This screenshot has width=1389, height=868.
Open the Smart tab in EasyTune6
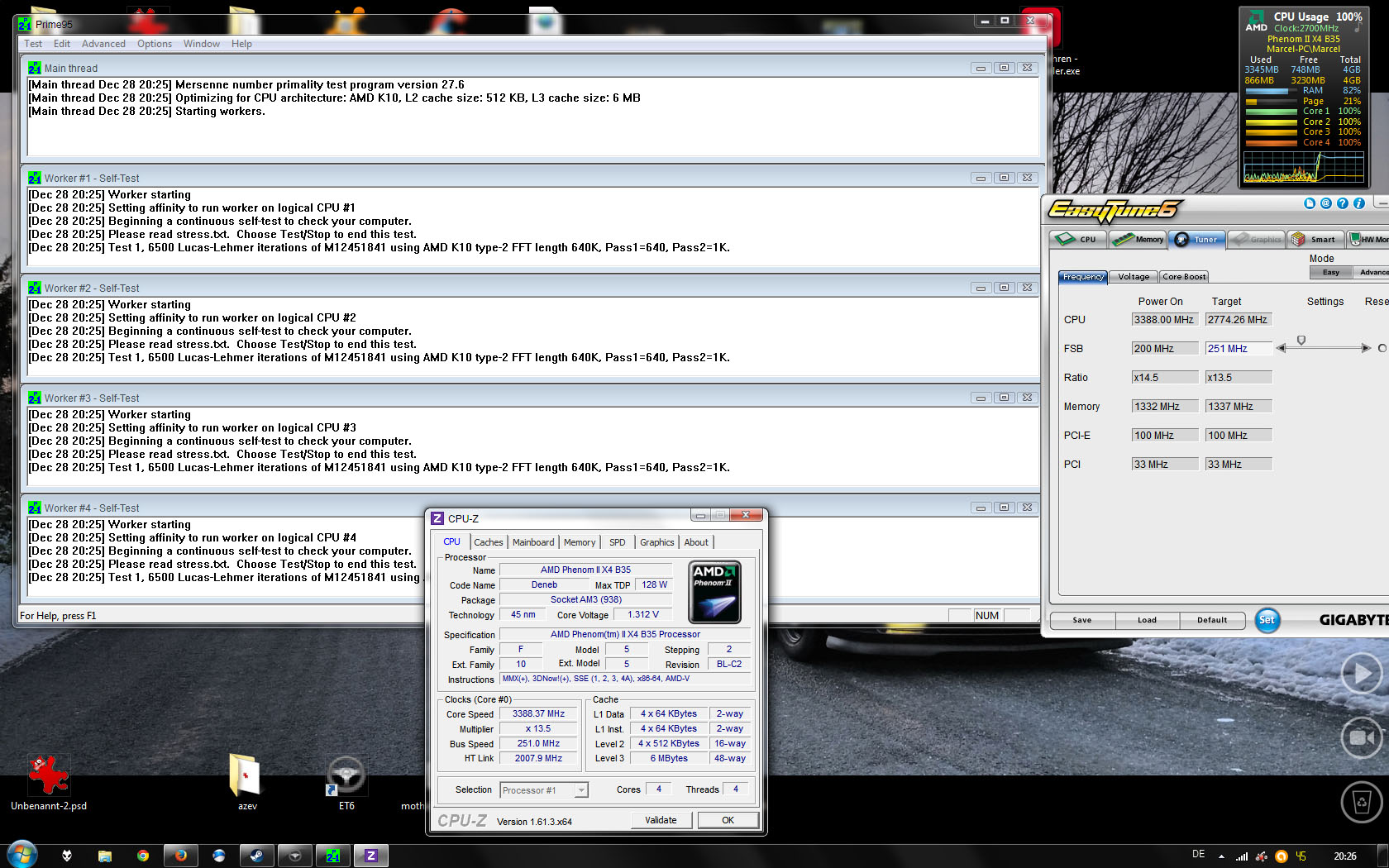click(1315, 239)
